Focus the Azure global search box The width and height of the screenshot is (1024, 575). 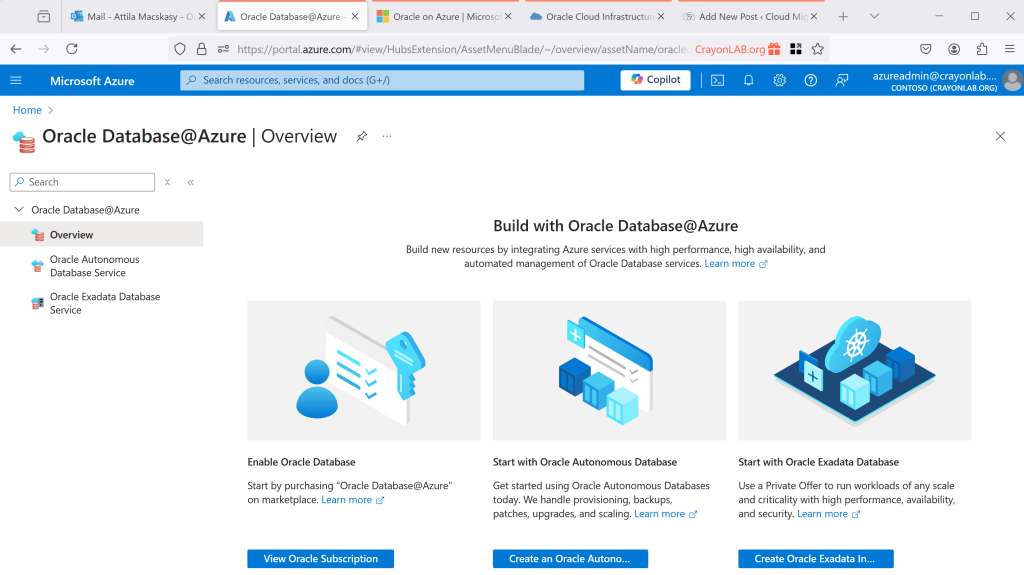382,80
